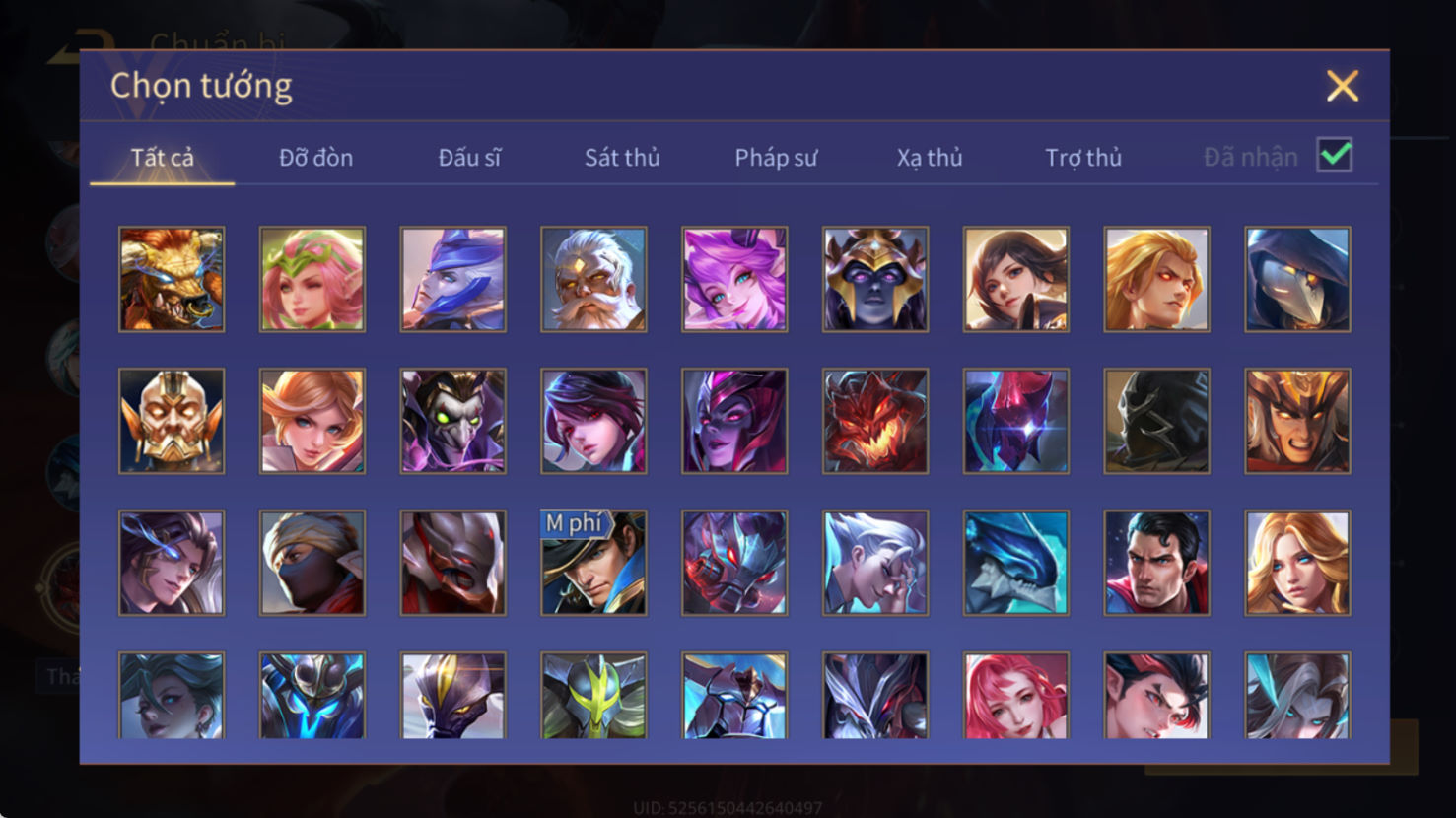Choose the white-bearded old man hero

(x=593, y=279)
